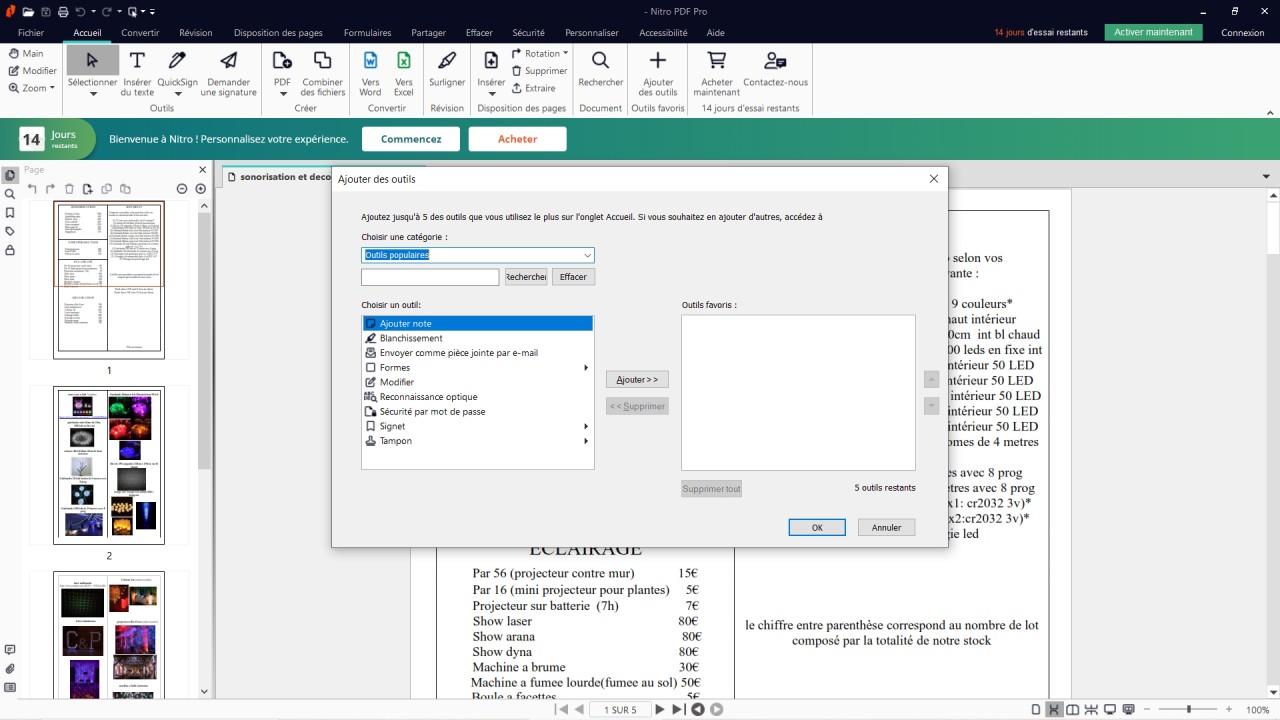Click the Rechercher magnifier in ribbon
Image resolution: width=1280 pixels, height=720 pixels.
(x=600, y=62)
